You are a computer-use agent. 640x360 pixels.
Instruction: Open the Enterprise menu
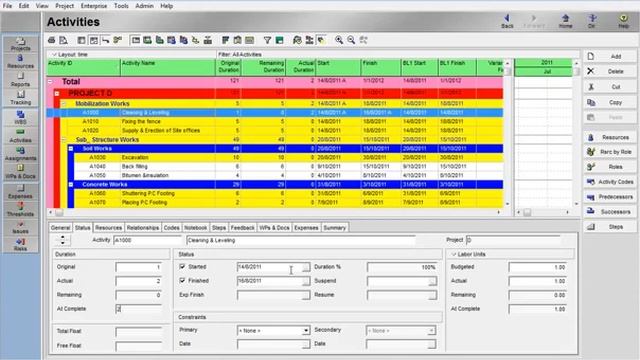coord(93,6)
